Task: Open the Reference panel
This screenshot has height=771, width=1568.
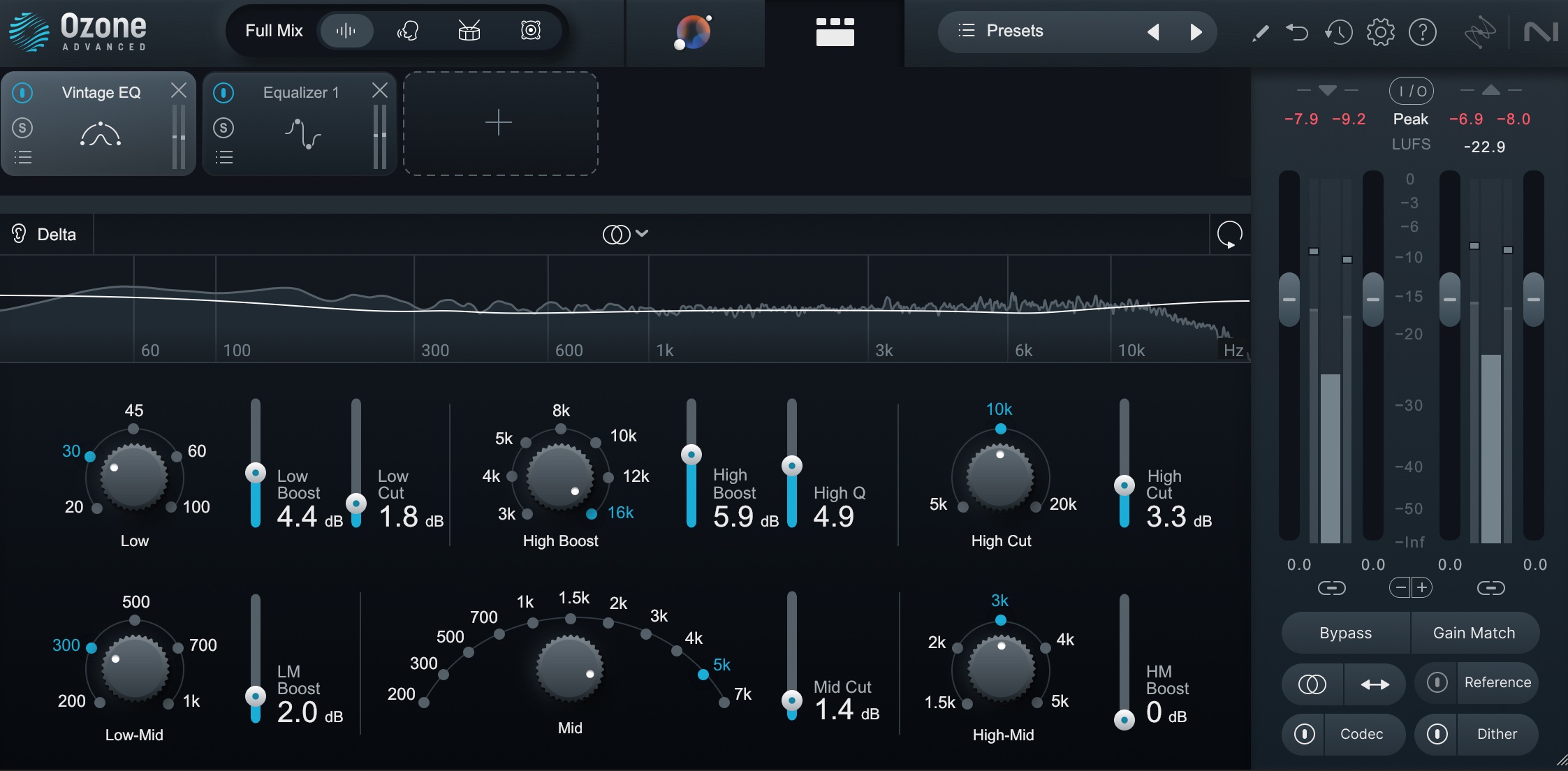Action: pos(1497,682)
